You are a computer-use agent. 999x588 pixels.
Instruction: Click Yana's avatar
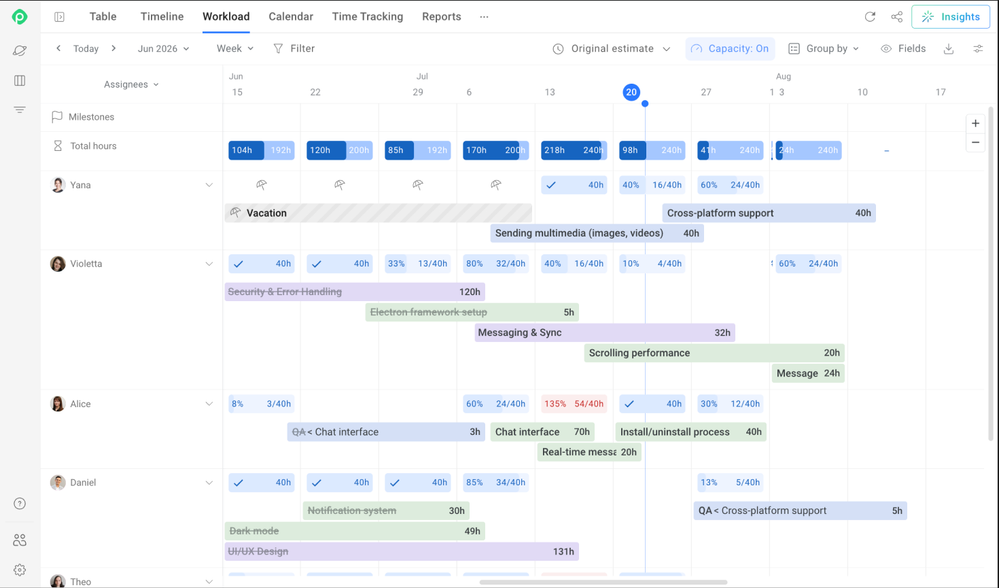pyautogui.click(x=58, y=185)
